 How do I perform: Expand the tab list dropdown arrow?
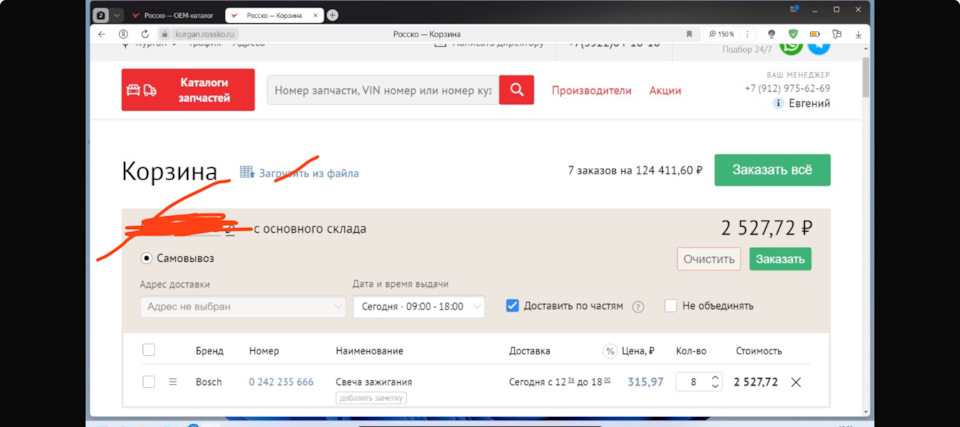(116, 15)
